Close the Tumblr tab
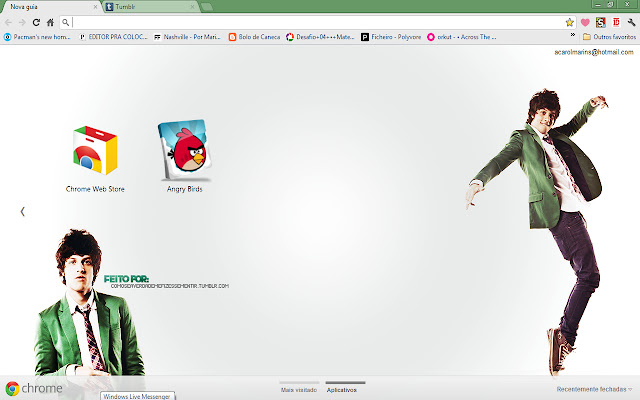Image resolution: width=640 pixels, height=400 pixels. click(192, 7)
